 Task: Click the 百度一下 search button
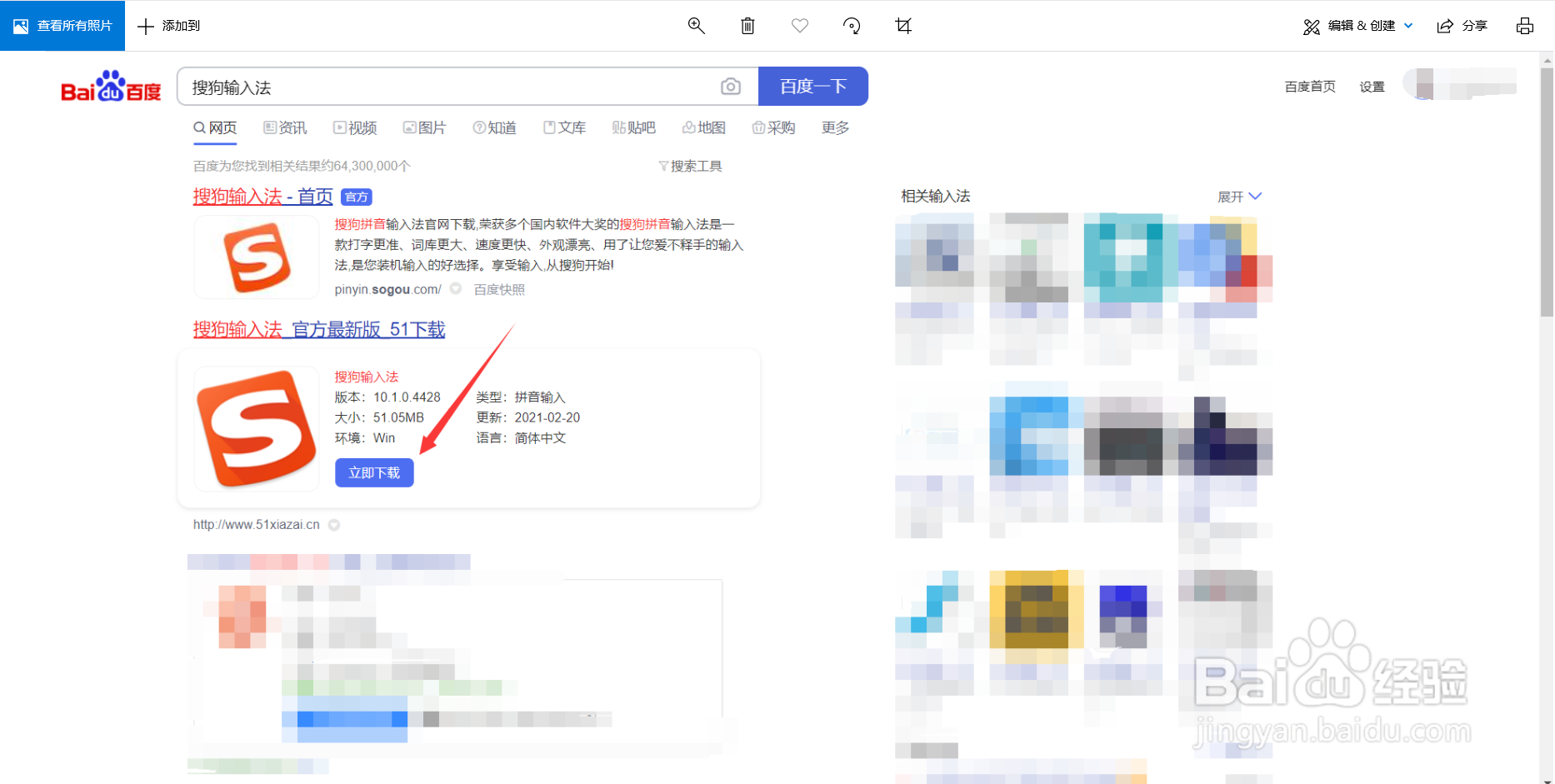(x=812, y=86)
